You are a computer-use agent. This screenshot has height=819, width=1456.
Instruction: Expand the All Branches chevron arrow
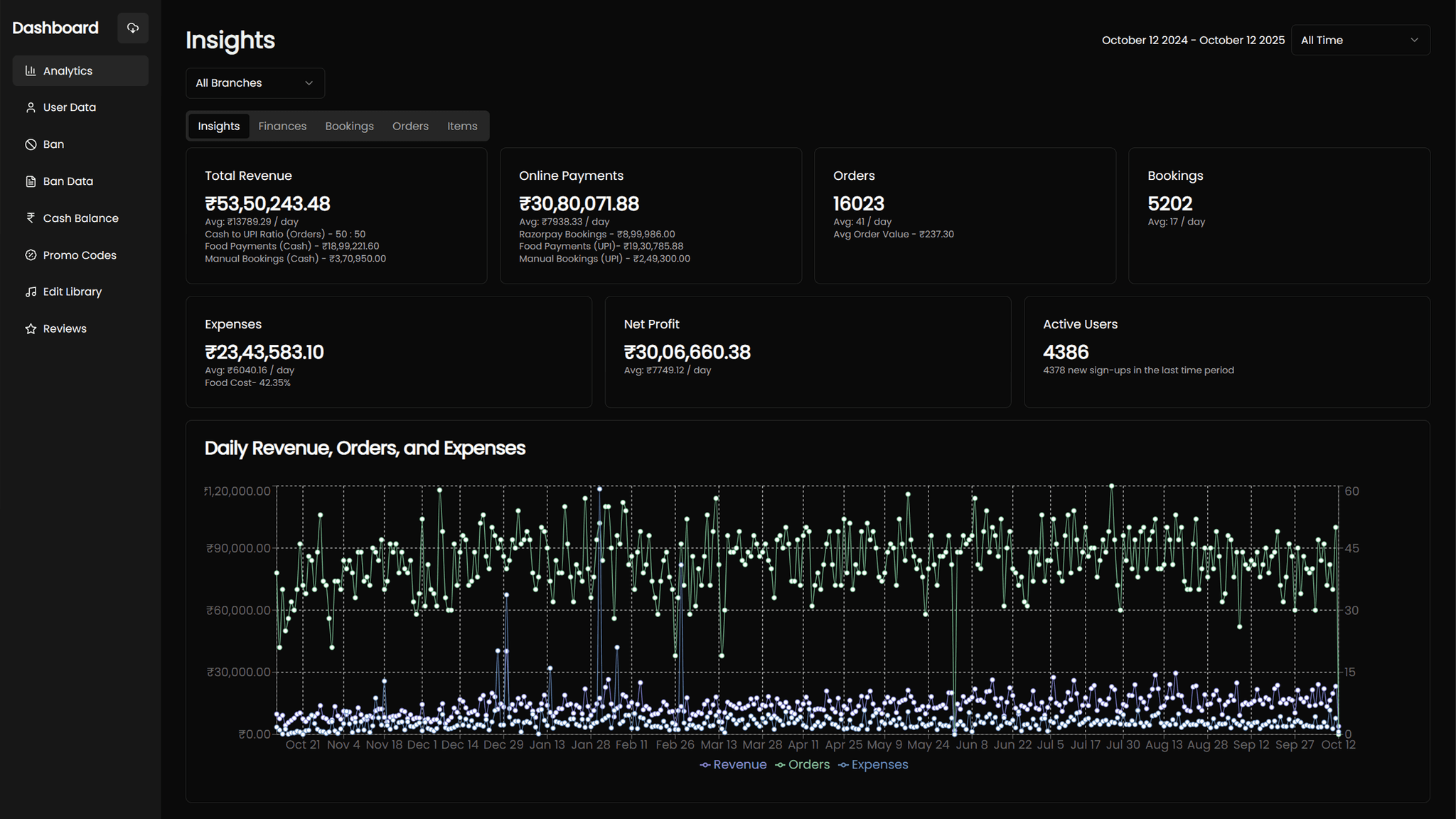click(x=309, y=82)
